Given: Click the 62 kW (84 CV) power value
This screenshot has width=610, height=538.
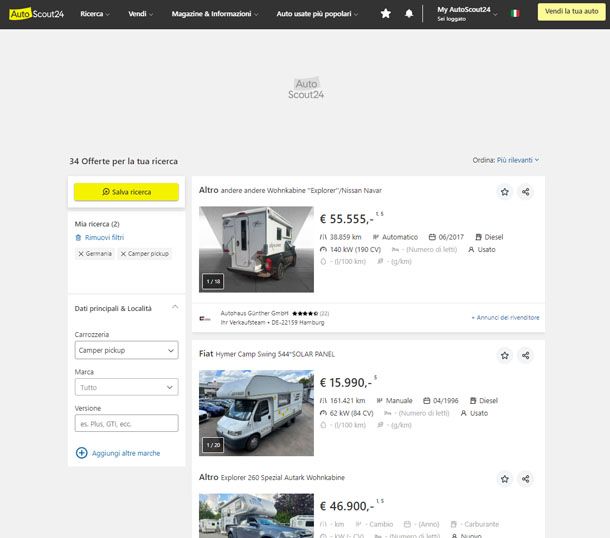Looking at the screenshot, I should click(x=351, y=413).
